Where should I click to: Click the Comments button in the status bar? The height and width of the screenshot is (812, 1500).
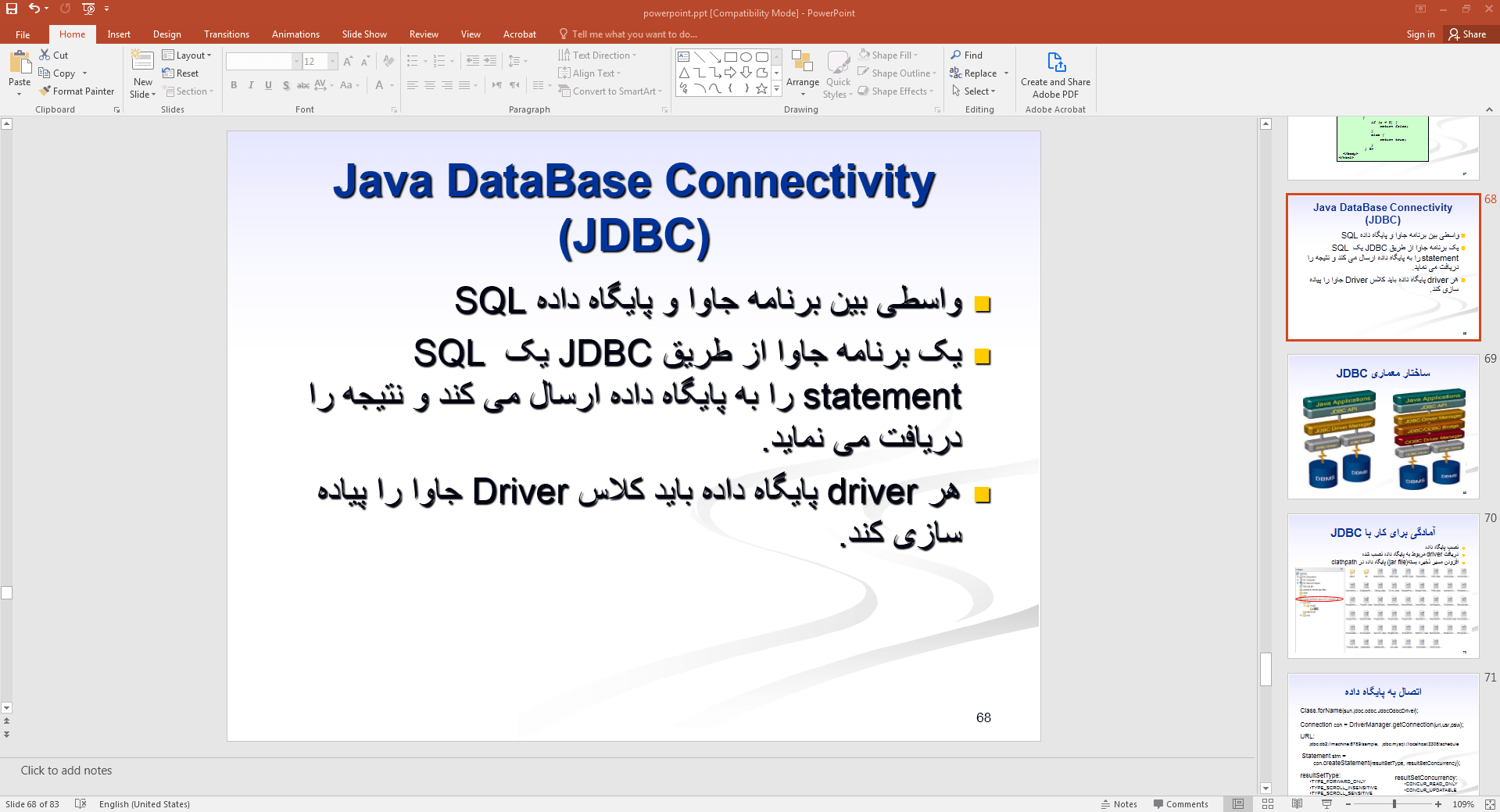point(1180,804)
